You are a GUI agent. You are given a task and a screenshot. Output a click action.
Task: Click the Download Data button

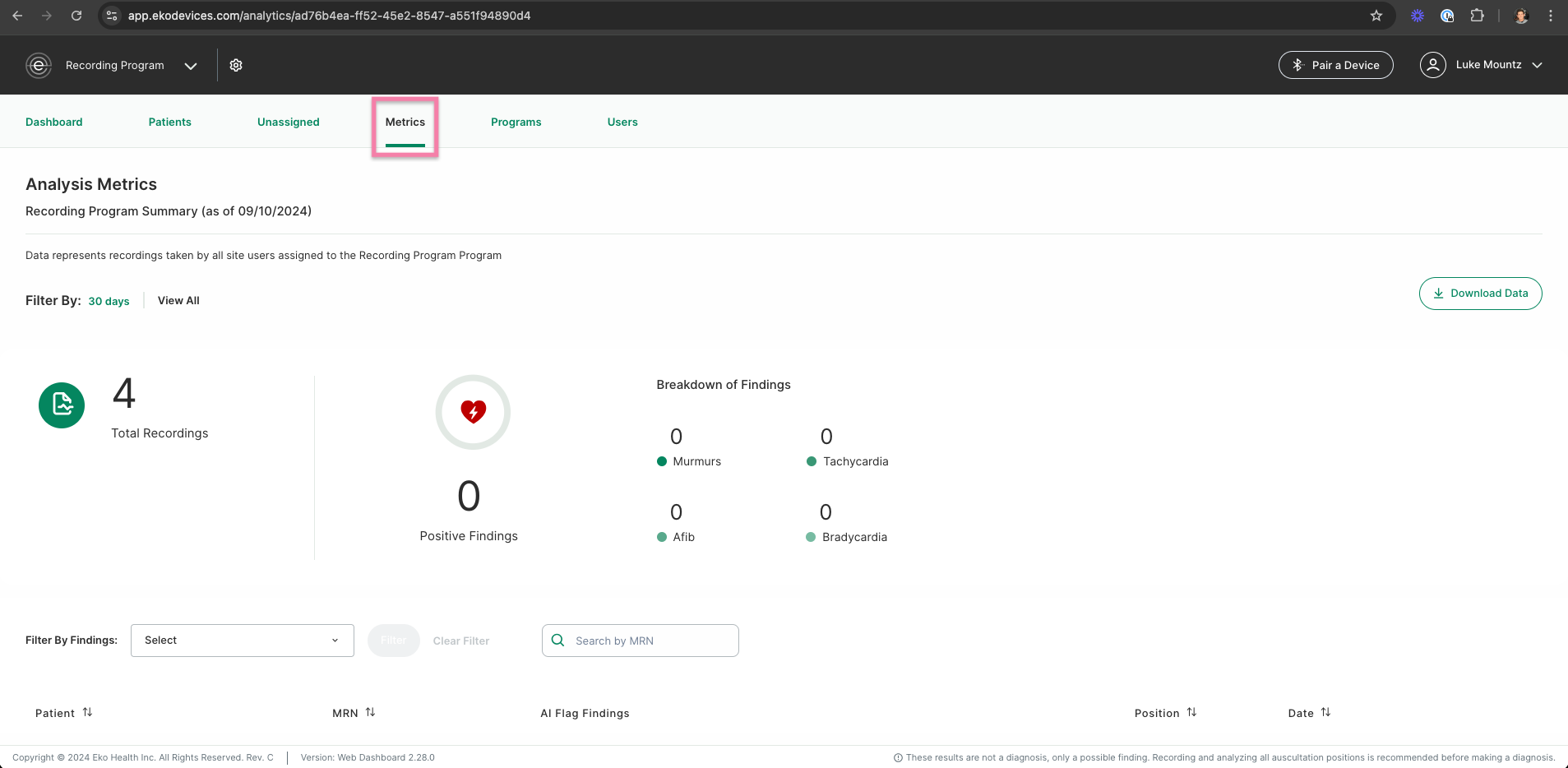(x=1480, y=294)
